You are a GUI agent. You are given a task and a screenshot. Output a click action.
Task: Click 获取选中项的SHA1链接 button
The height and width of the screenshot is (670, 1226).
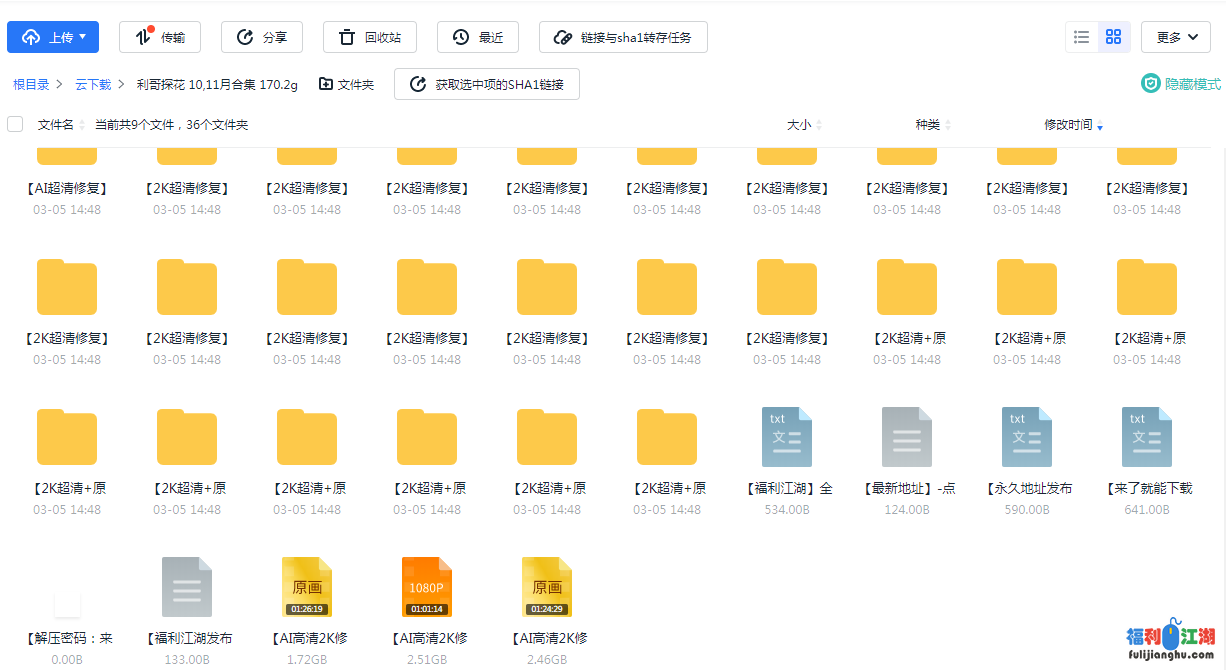[x=487, y=85]
